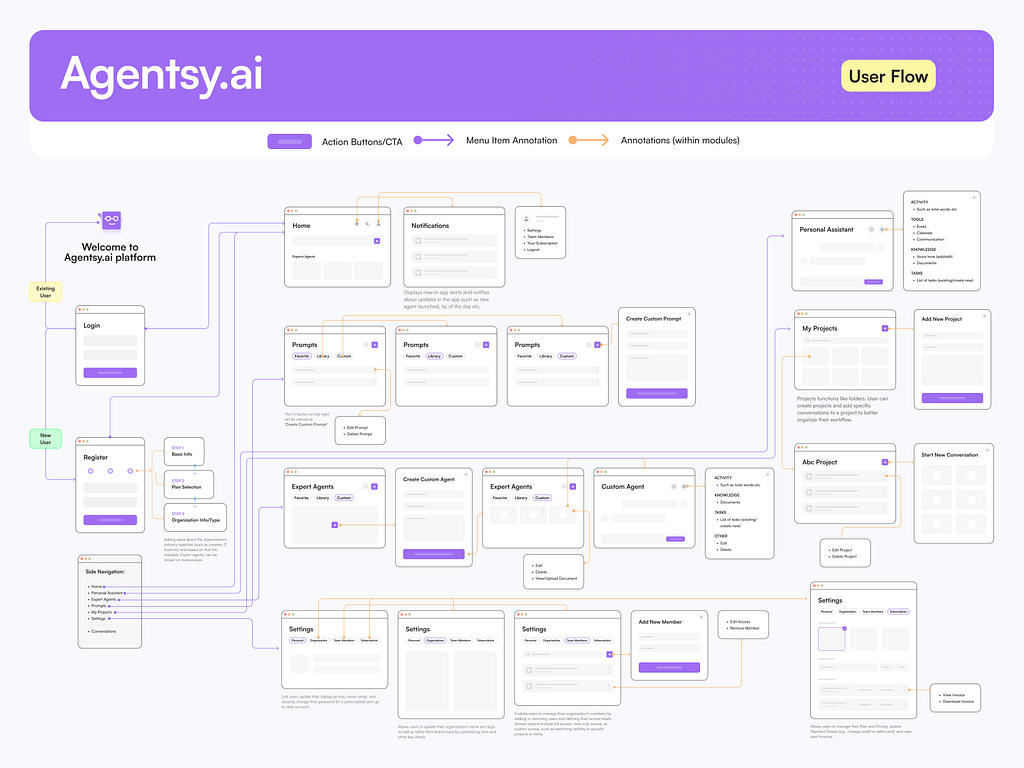
Task: Click the purple send icon in Home search bar
Action: coord(377,241)
